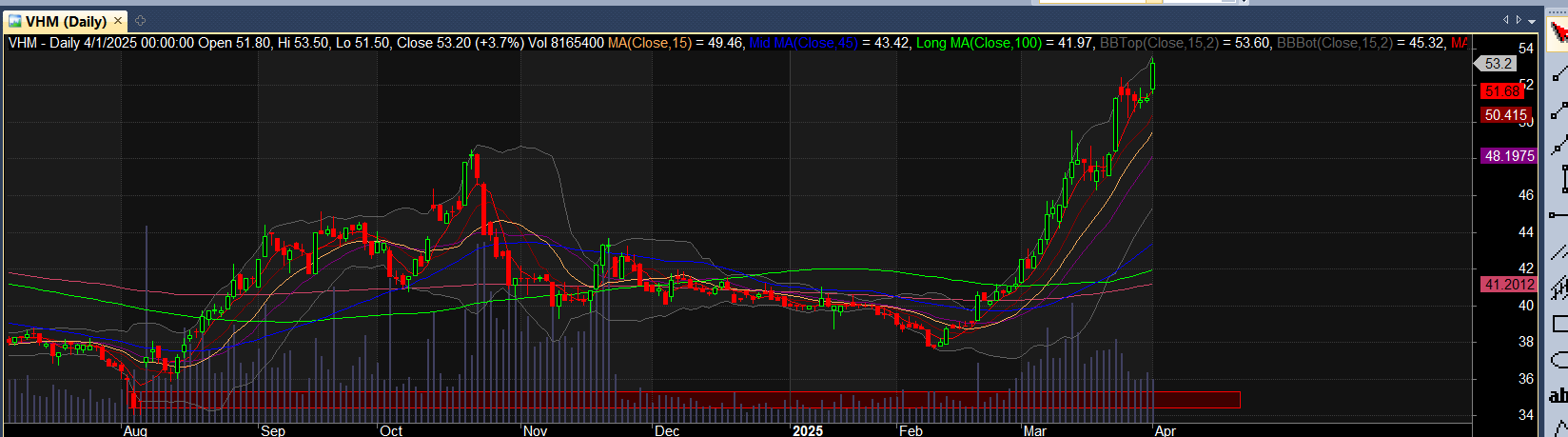Switch to the VHM (Daily) tab
The height and width of the screenshot is (437, 1568).
point(65,21)
